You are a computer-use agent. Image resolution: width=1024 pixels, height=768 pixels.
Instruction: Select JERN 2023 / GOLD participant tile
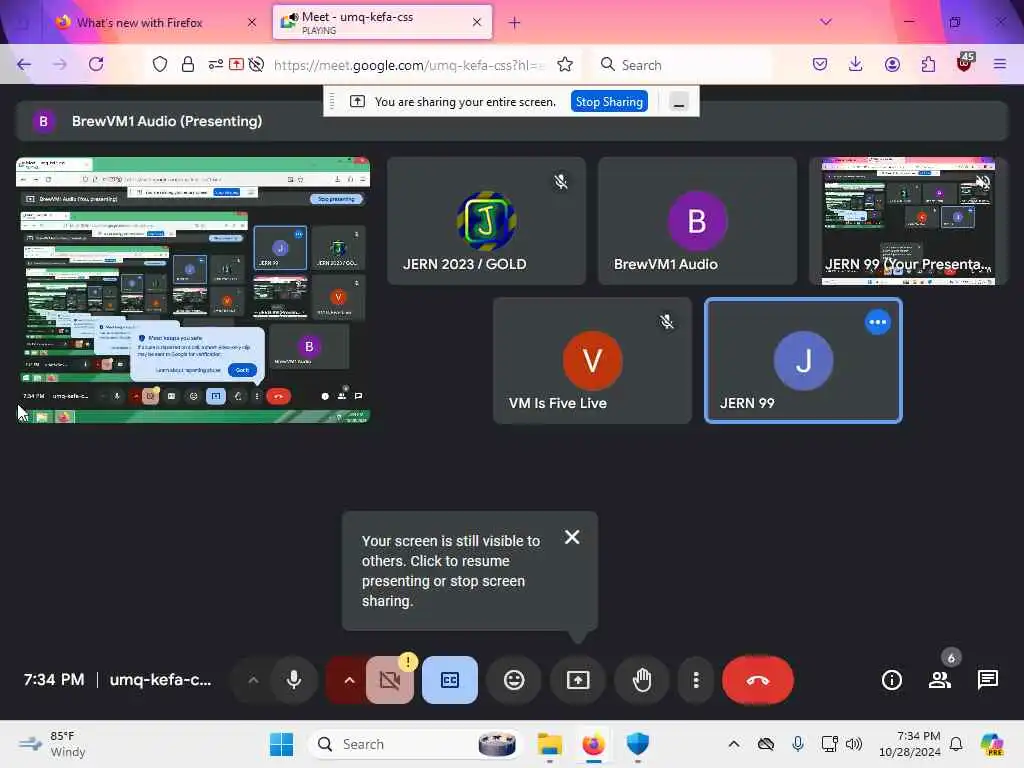click(487, 221)
